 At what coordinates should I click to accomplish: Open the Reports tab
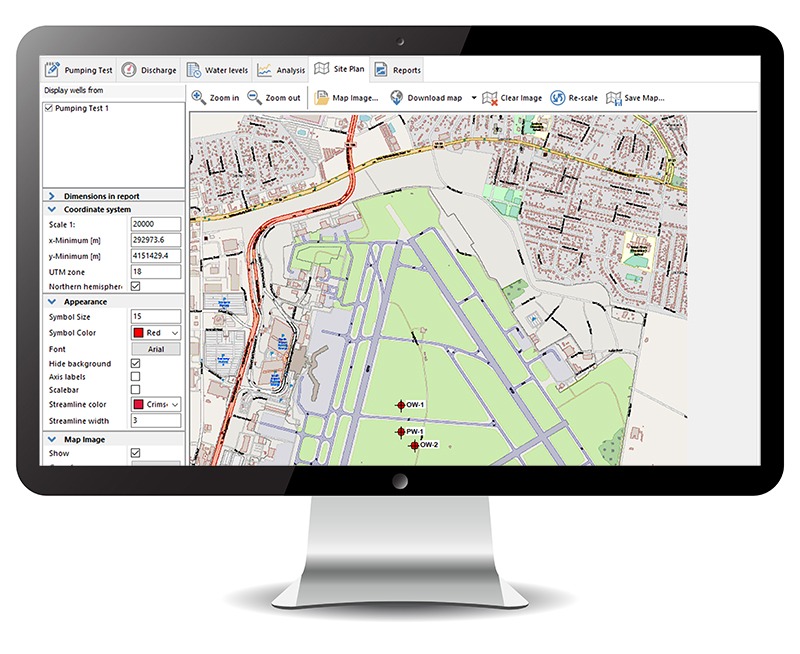[397, 70]
